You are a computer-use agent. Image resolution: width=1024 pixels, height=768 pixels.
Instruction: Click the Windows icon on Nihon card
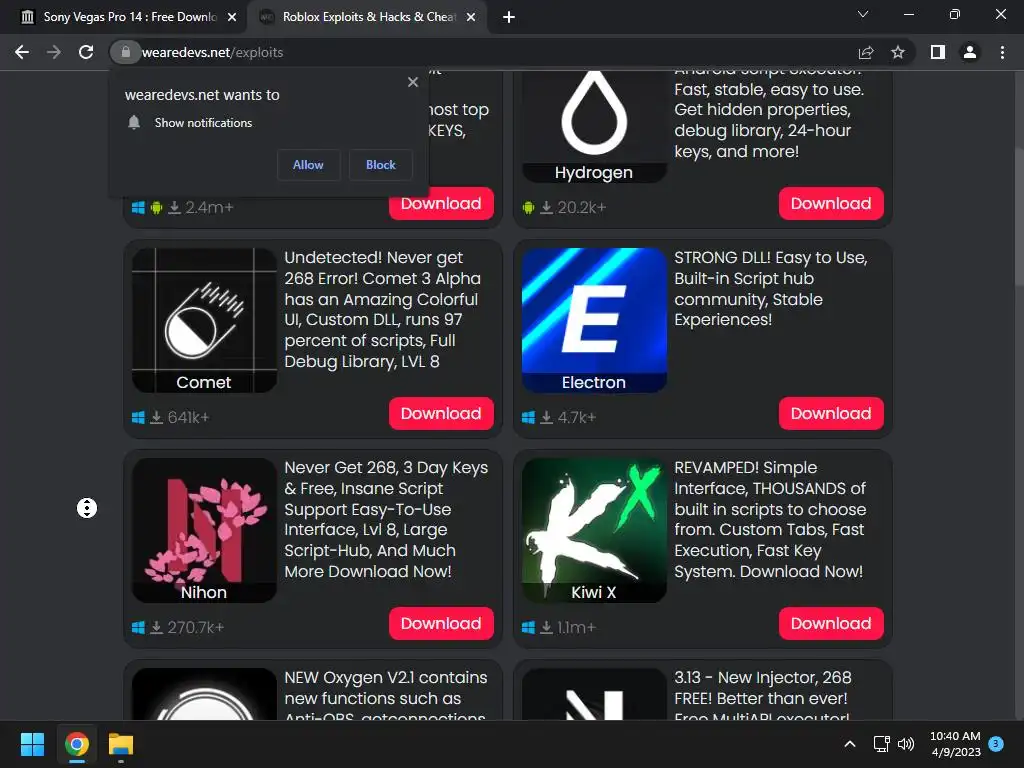click(138, 628)
